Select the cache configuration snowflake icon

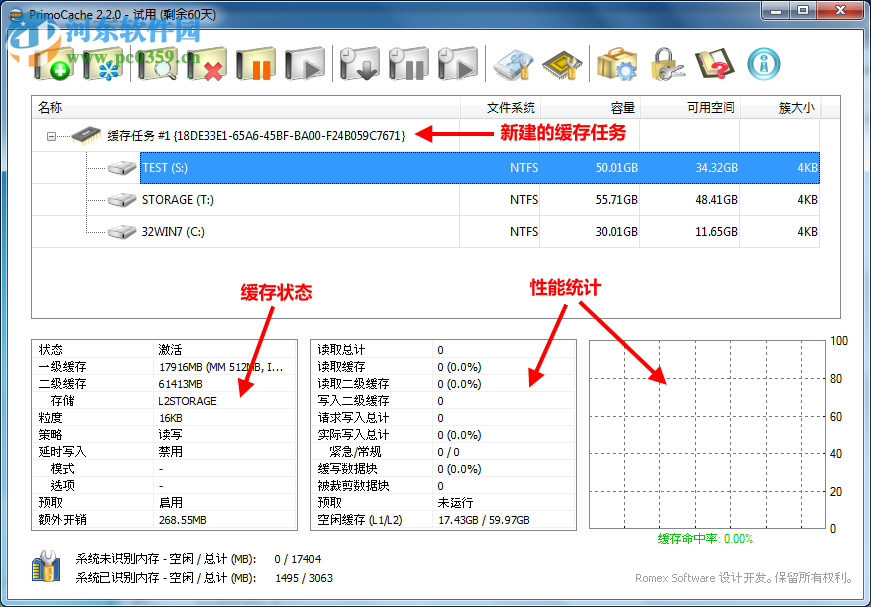click(x=103, y=62)
